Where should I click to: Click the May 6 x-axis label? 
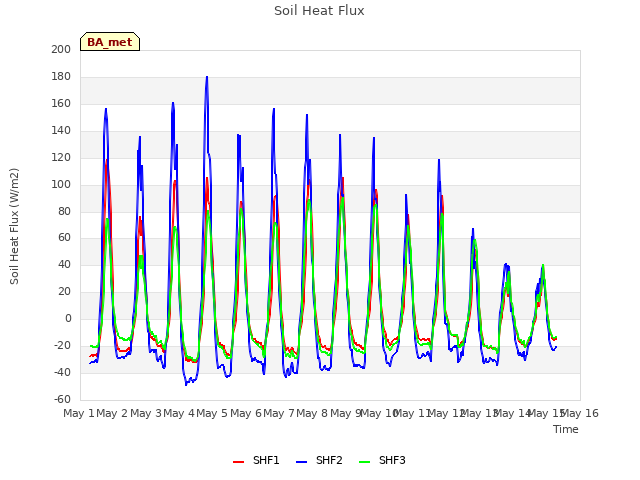click(x=246, y=413)
